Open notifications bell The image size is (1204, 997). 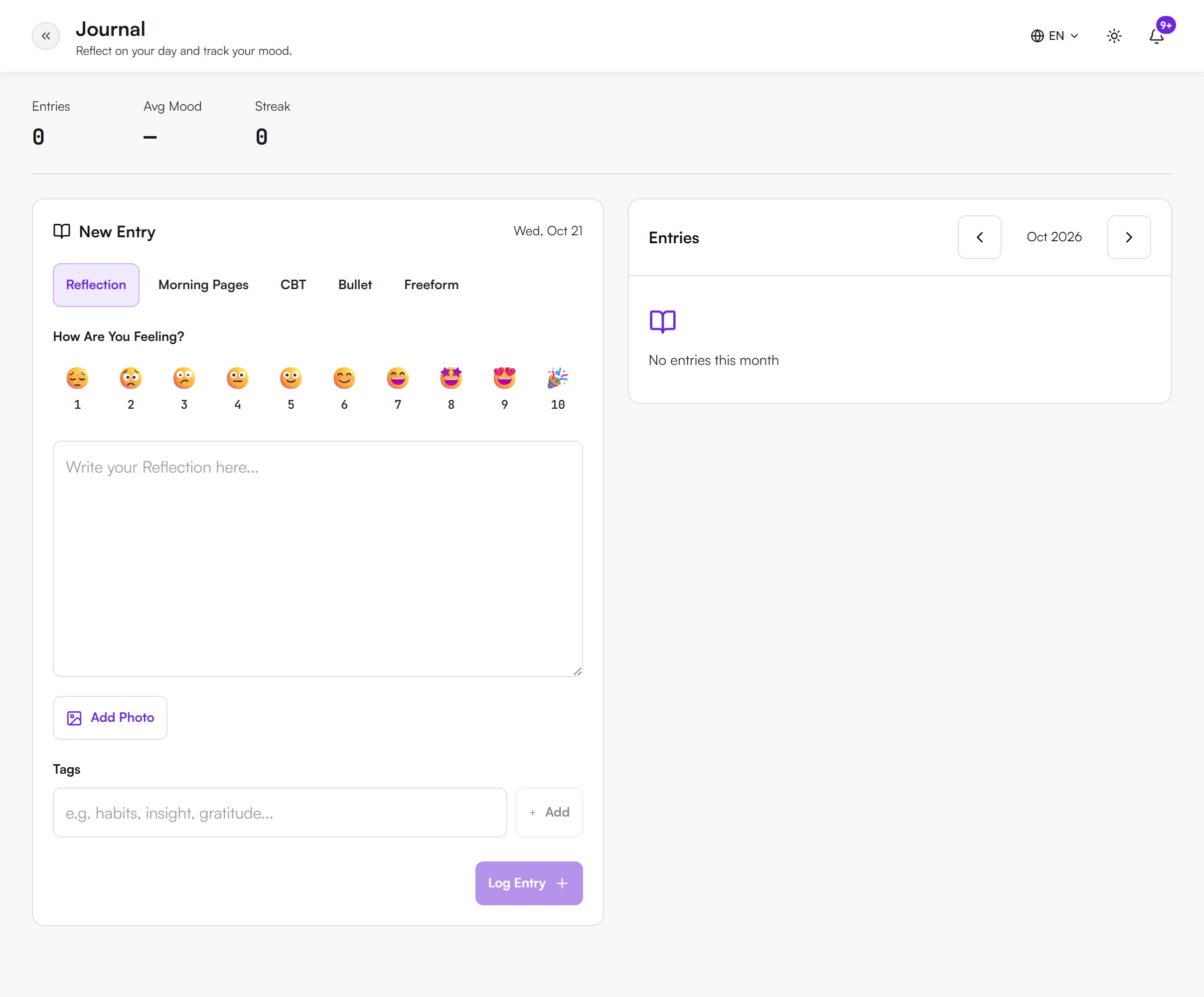pyautogui.click(x=1157, y=36)
